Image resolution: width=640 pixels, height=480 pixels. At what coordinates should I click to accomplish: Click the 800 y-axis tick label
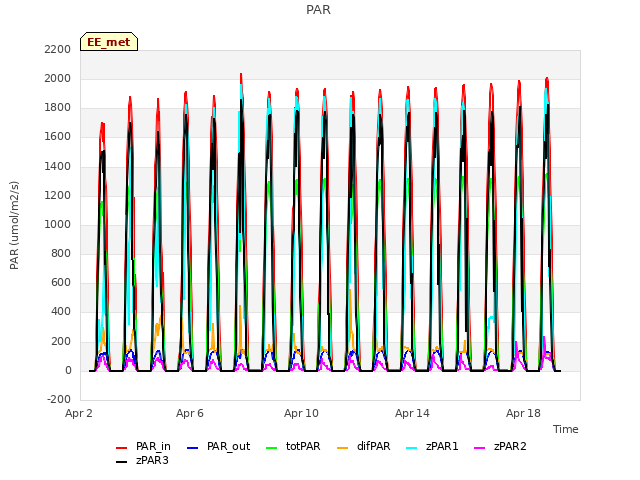click(61, 253)
